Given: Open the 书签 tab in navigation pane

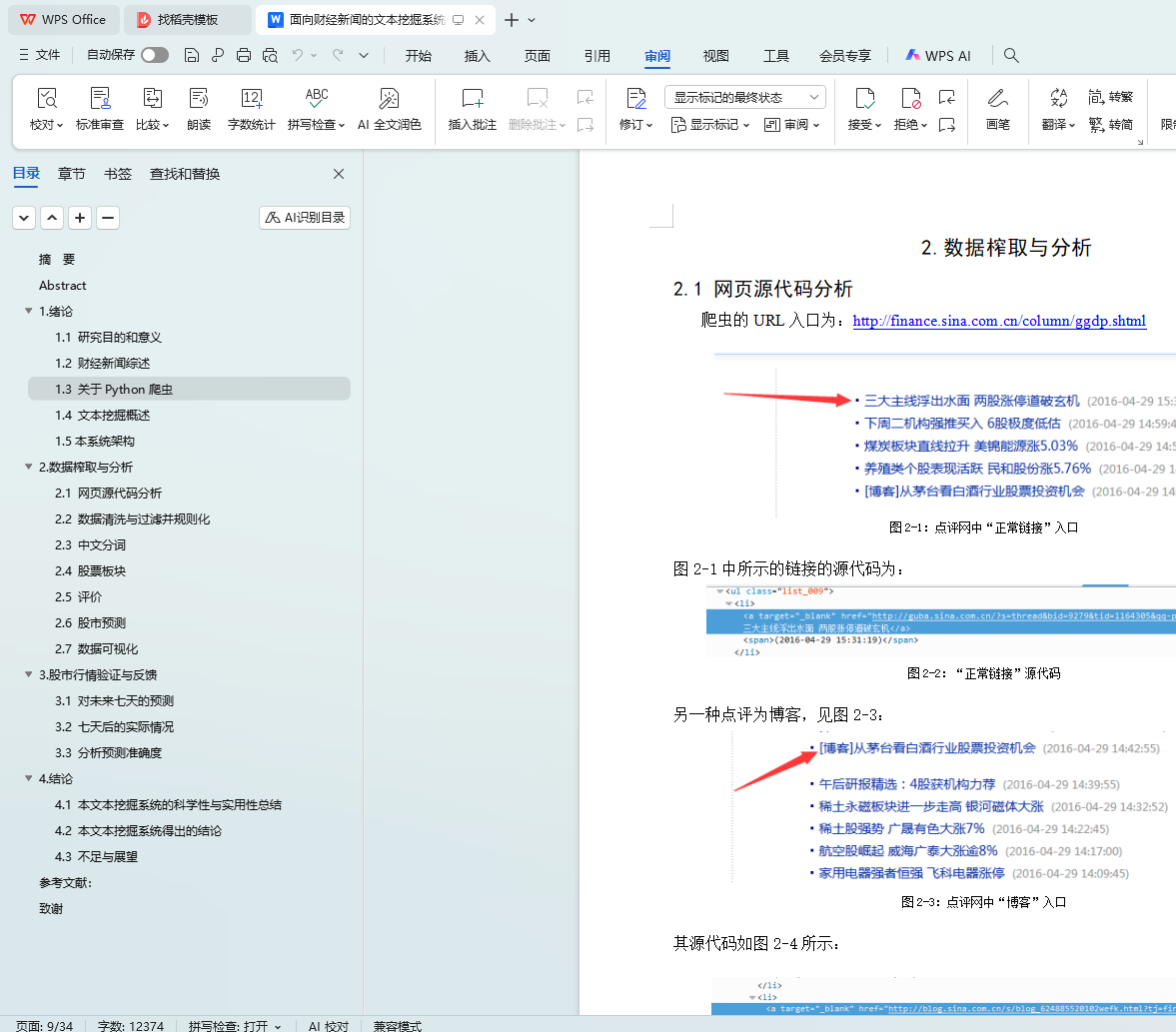Looking at the screenshot, I should pos(118,174).
